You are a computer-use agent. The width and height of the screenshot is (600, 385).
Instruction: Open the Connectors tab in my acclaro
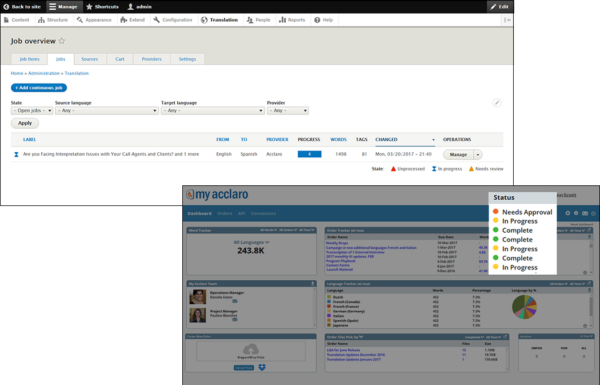coord(263,214)
